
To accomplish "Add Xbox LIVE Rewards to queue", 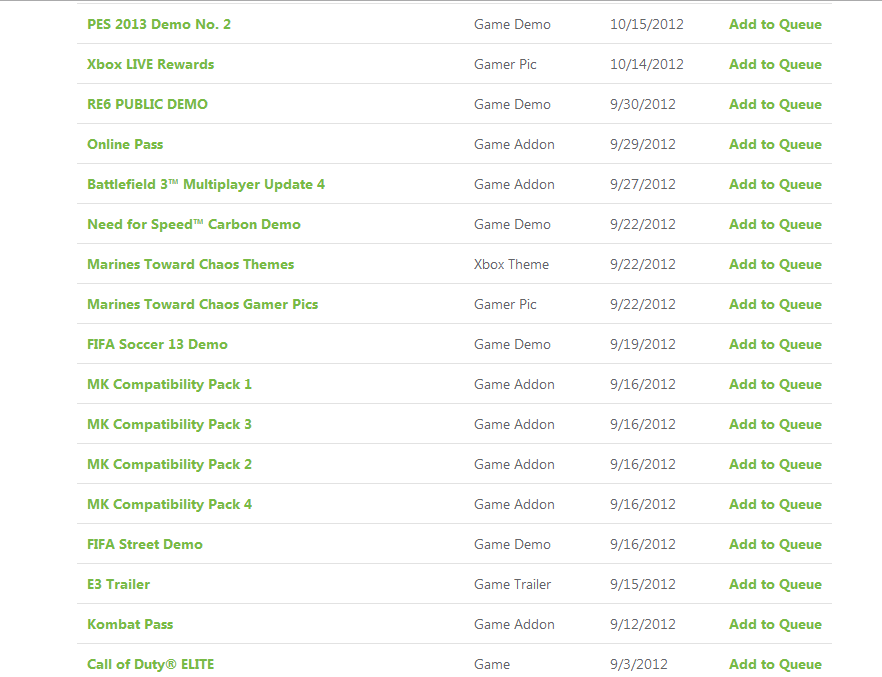I will (x=775, y=64).
